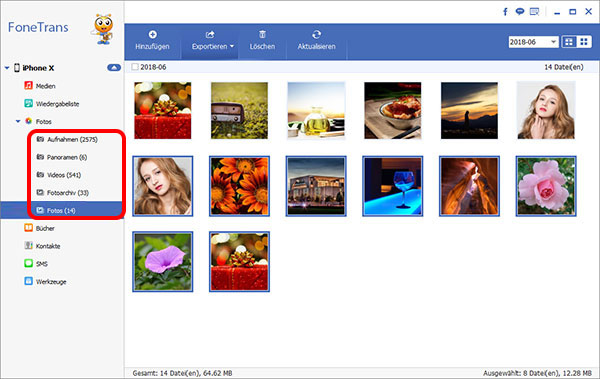Viewport: 600px width, 379px height.
Task: Open the Facebook share icon
Action: (505, 12)
